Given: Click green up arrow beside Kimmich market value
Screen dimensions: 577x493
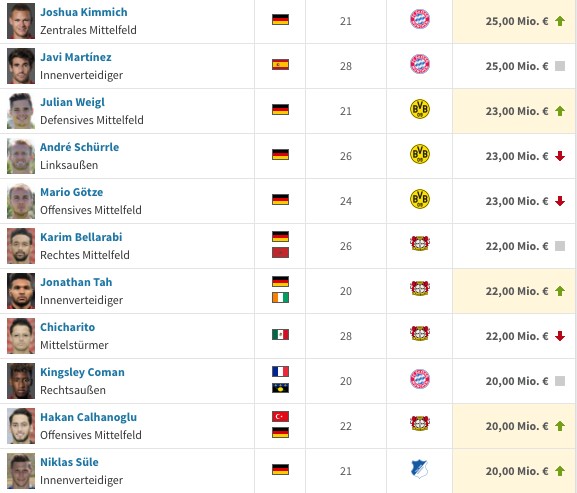Looking at the screenshot, I should coord(560,21).
